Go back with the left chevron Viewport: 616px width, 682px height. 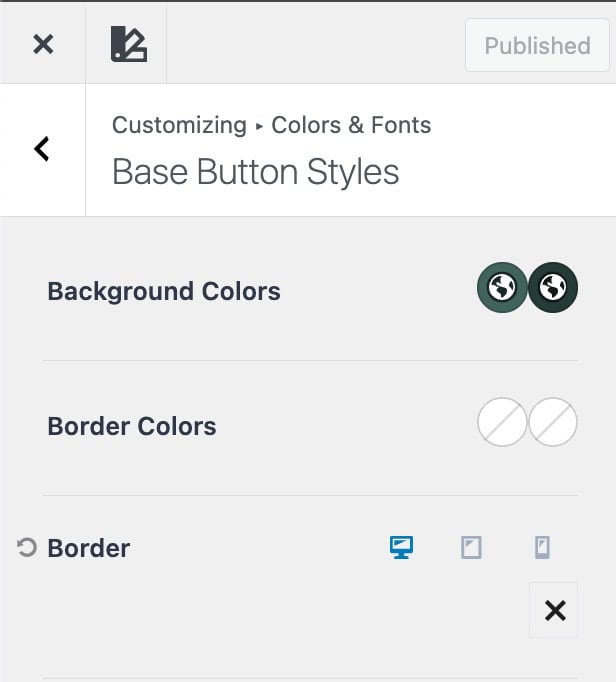[42, 149]
